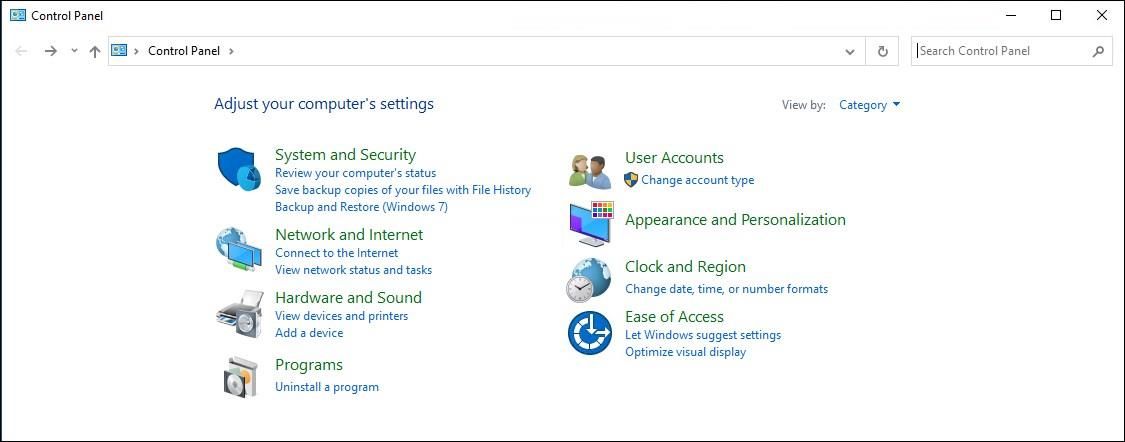Click the User Accounts people icon
1125x442 pixels.
tap(590, 171)
